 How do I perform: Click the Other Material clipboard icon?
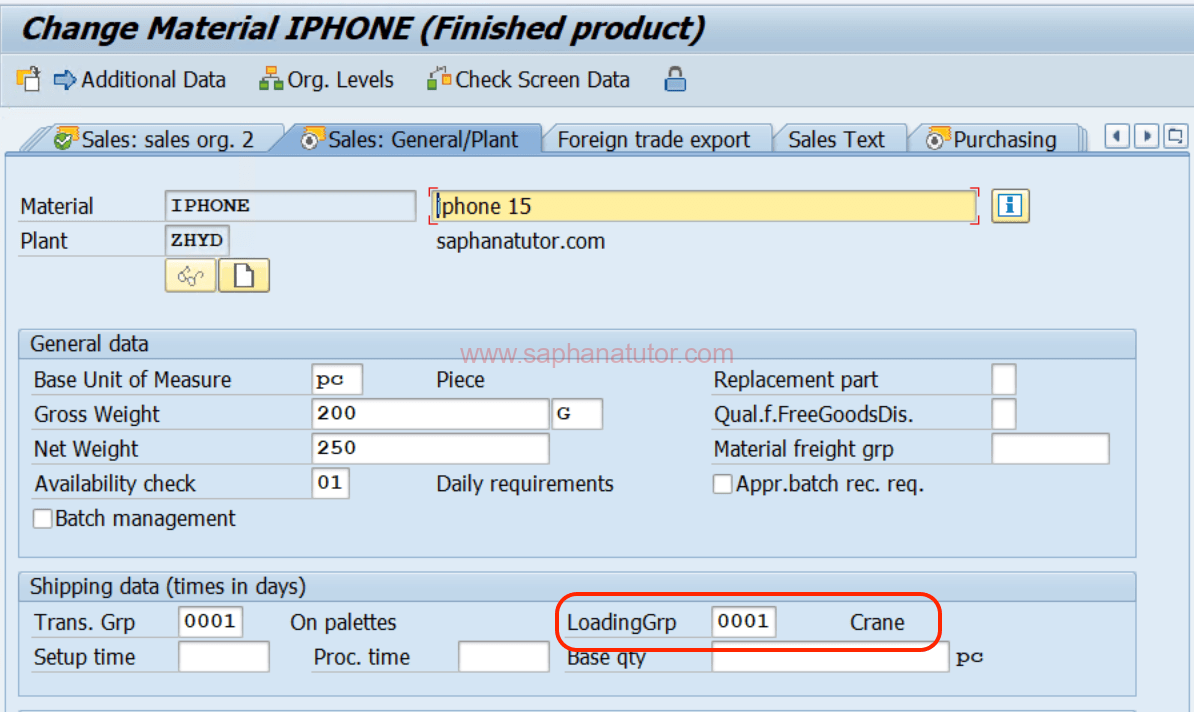tap(28, 79)
